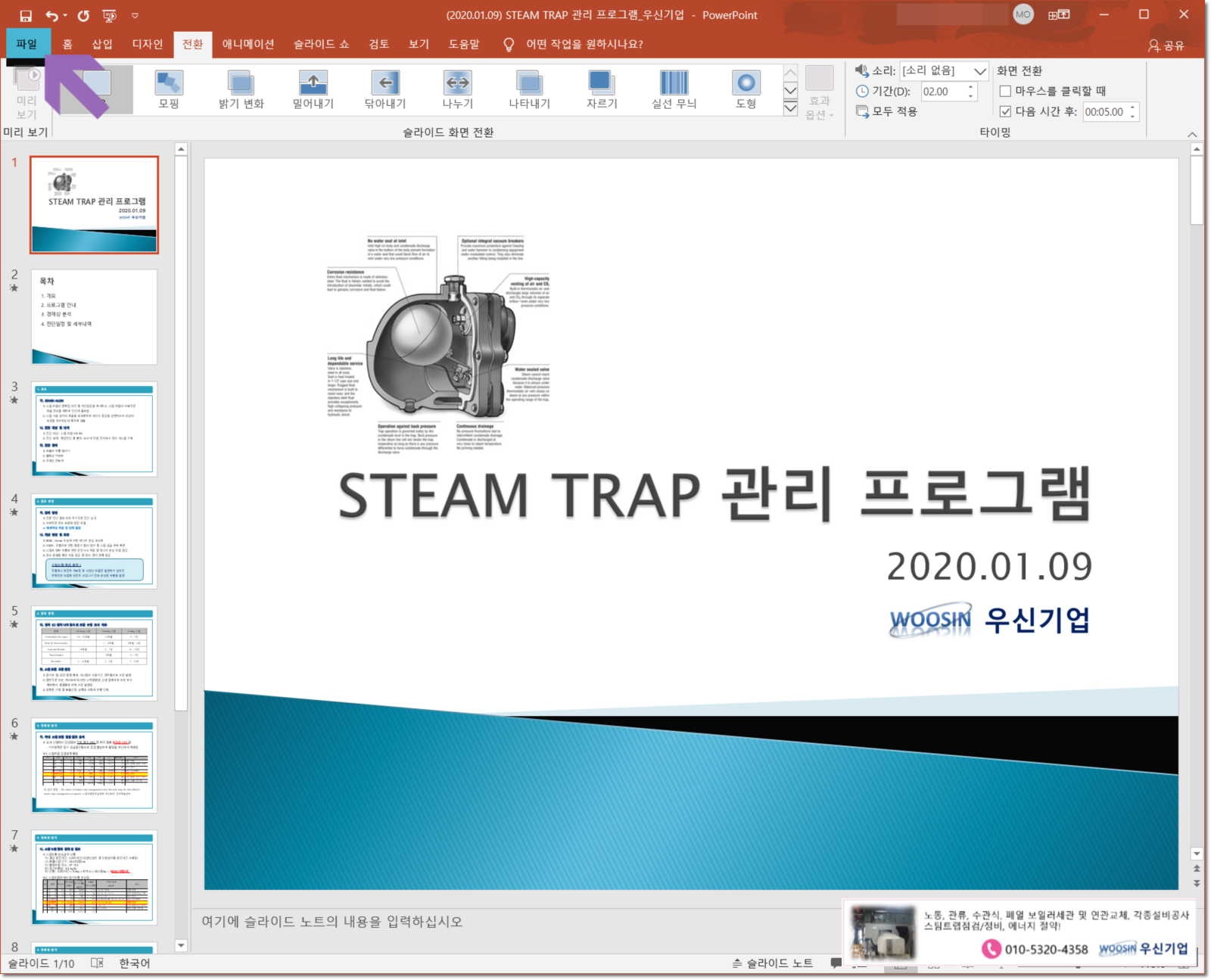Image resolution: width=1211 pixels, height=980 pixels.
Task: Click the transition star icon under slide 5
Action: point(14,624)
